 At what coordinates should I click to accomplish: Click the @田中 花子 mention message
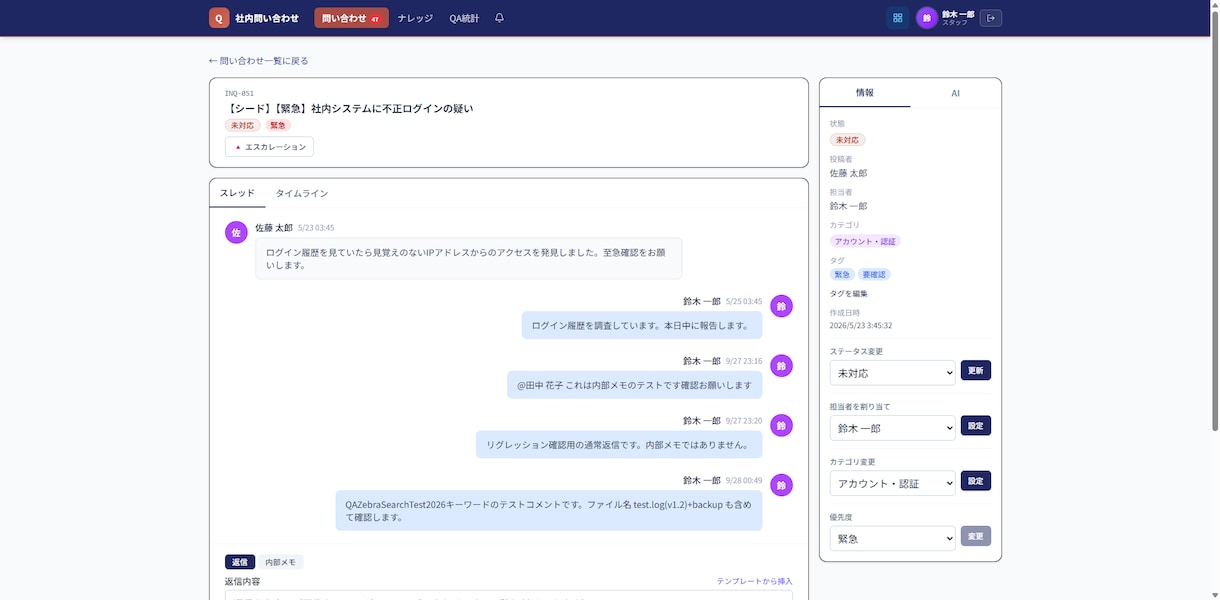click(x=635, y=385)
